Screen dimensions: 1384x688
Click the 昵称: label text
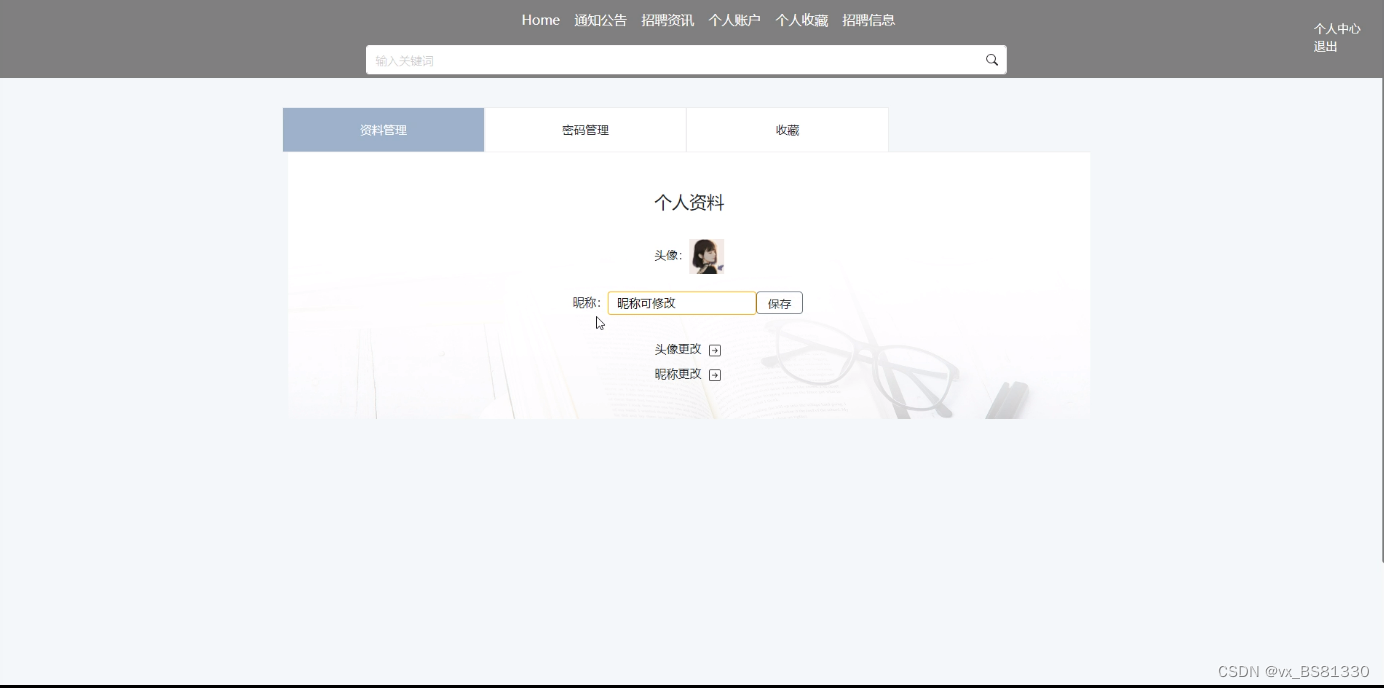click(x=587, y=303)
